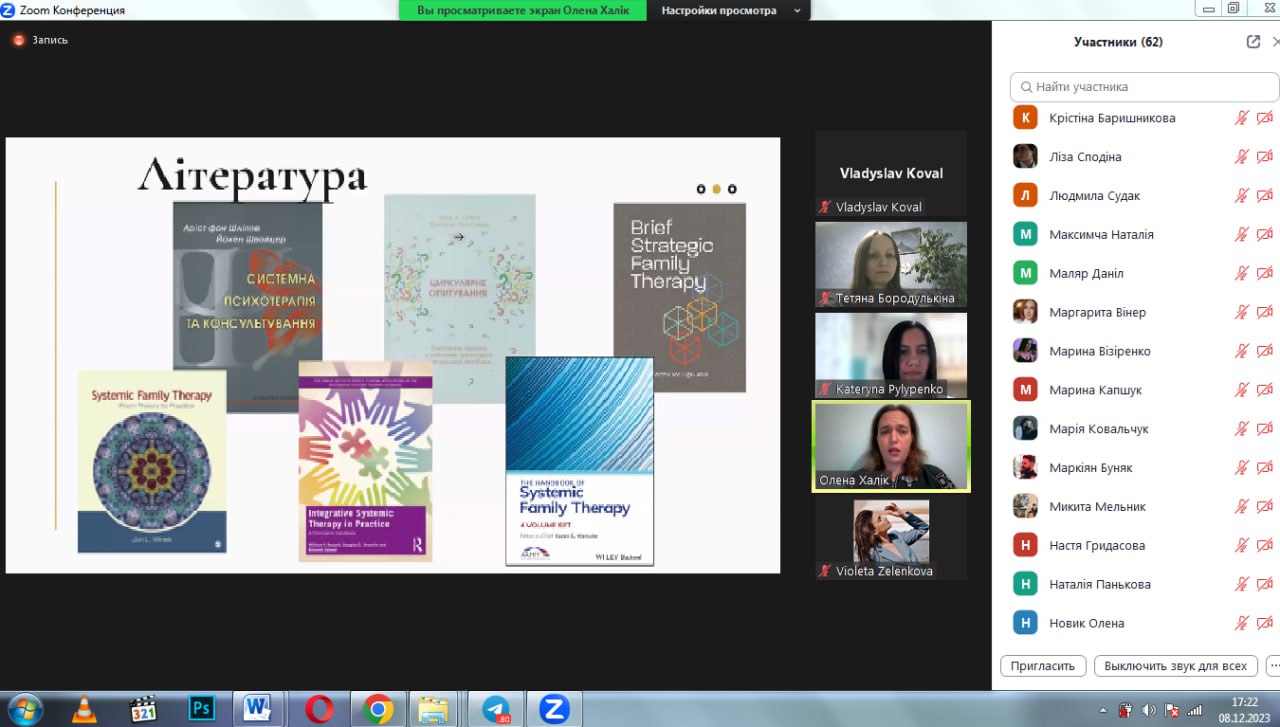Click the Пригласить button
This screenshot has width=1280, height=727.
coord(1042,665)
